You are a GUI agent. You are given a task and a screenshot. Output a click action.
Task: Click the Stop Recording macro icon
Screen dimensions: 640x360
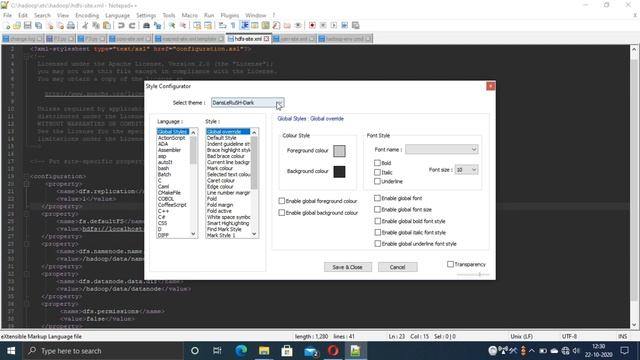pyautogui.click(x=323, y=25)
